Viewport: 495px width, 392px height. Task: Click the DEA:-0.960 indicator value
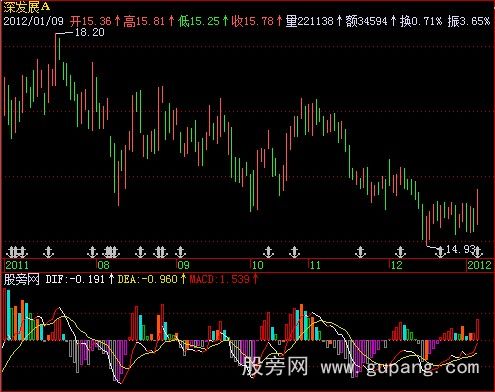147,279
